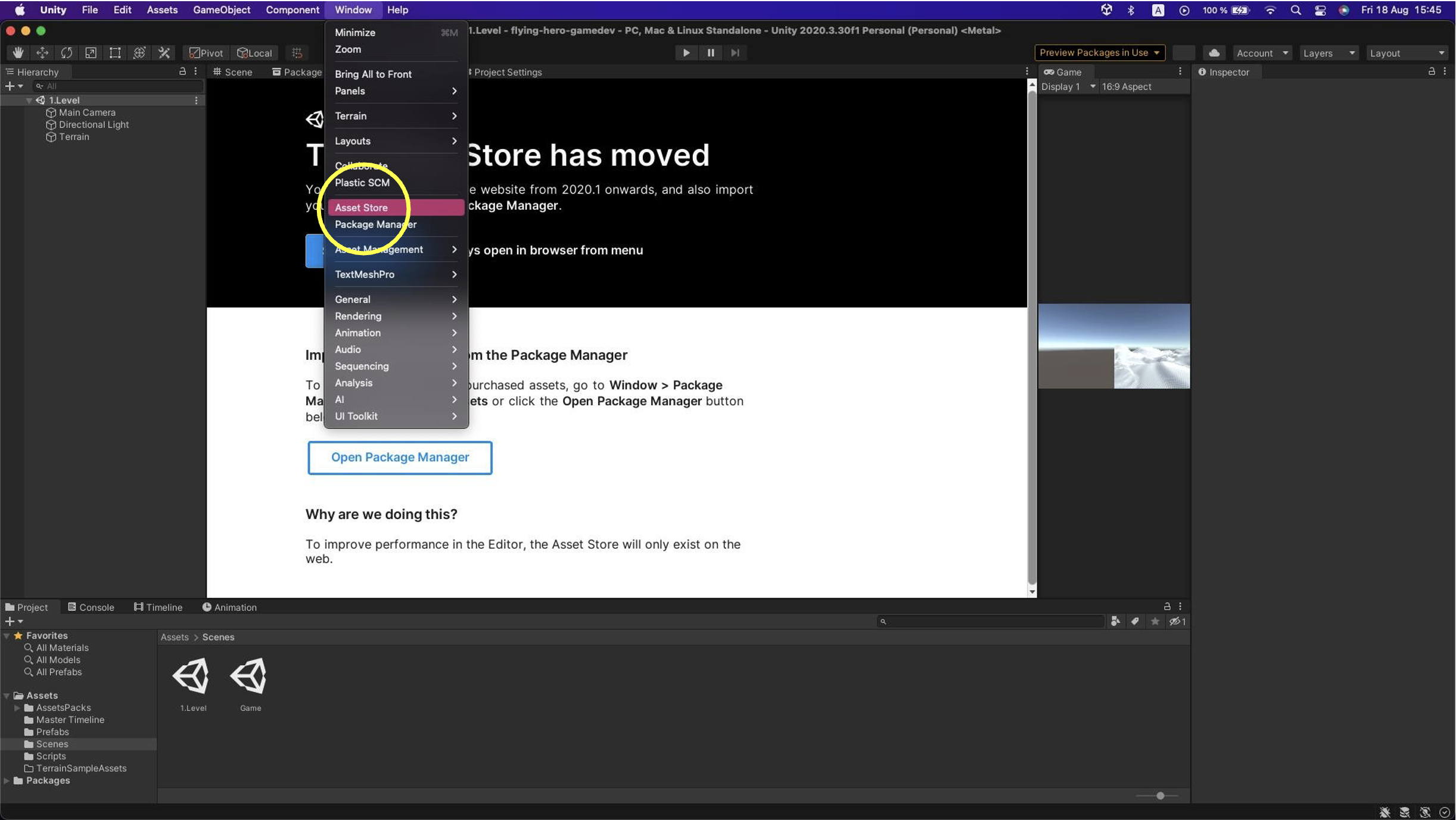Image resolution: width=1456 pixels, height=820 pixels.
Task: Select the Hand tool in toolbar
Action: (x=18, y=53)
